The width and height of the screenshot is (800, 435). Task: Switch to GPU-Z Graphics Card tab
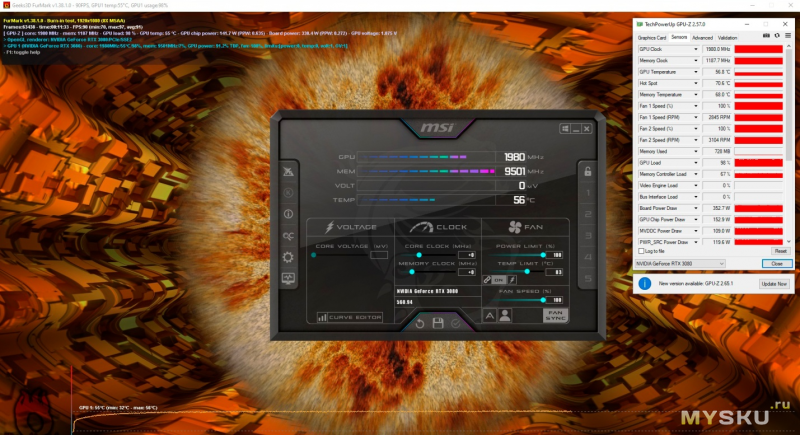(x=652, y=38)
